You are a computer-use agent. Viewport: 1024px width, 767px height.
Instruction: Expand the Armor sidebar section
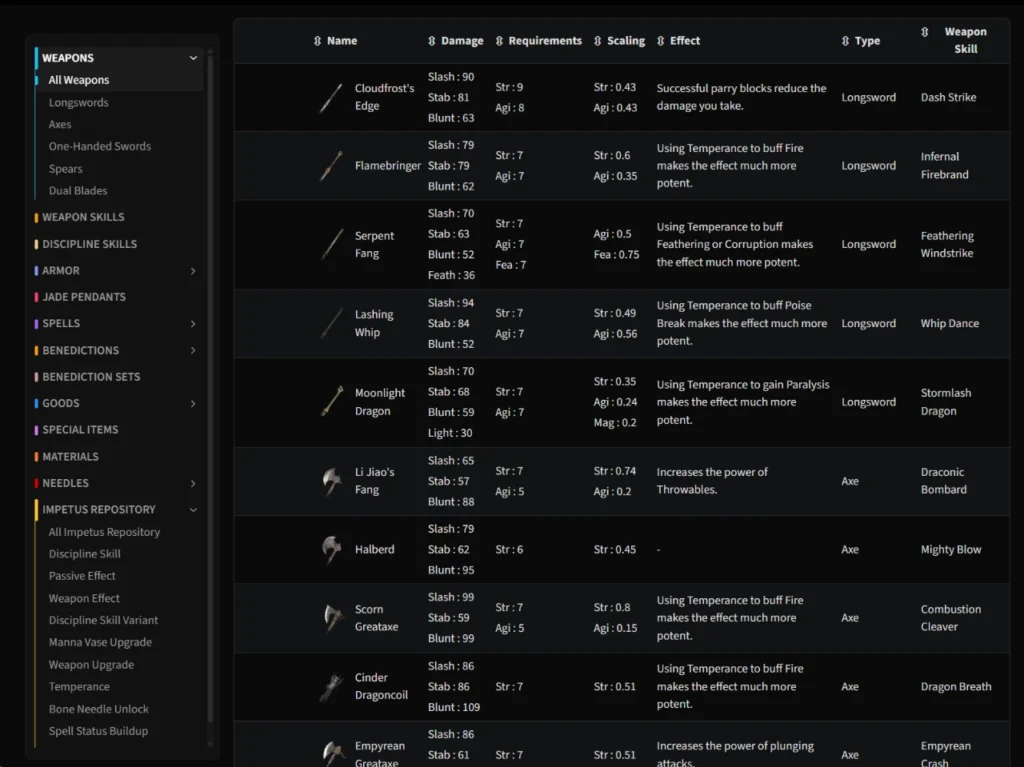(193, 271)
